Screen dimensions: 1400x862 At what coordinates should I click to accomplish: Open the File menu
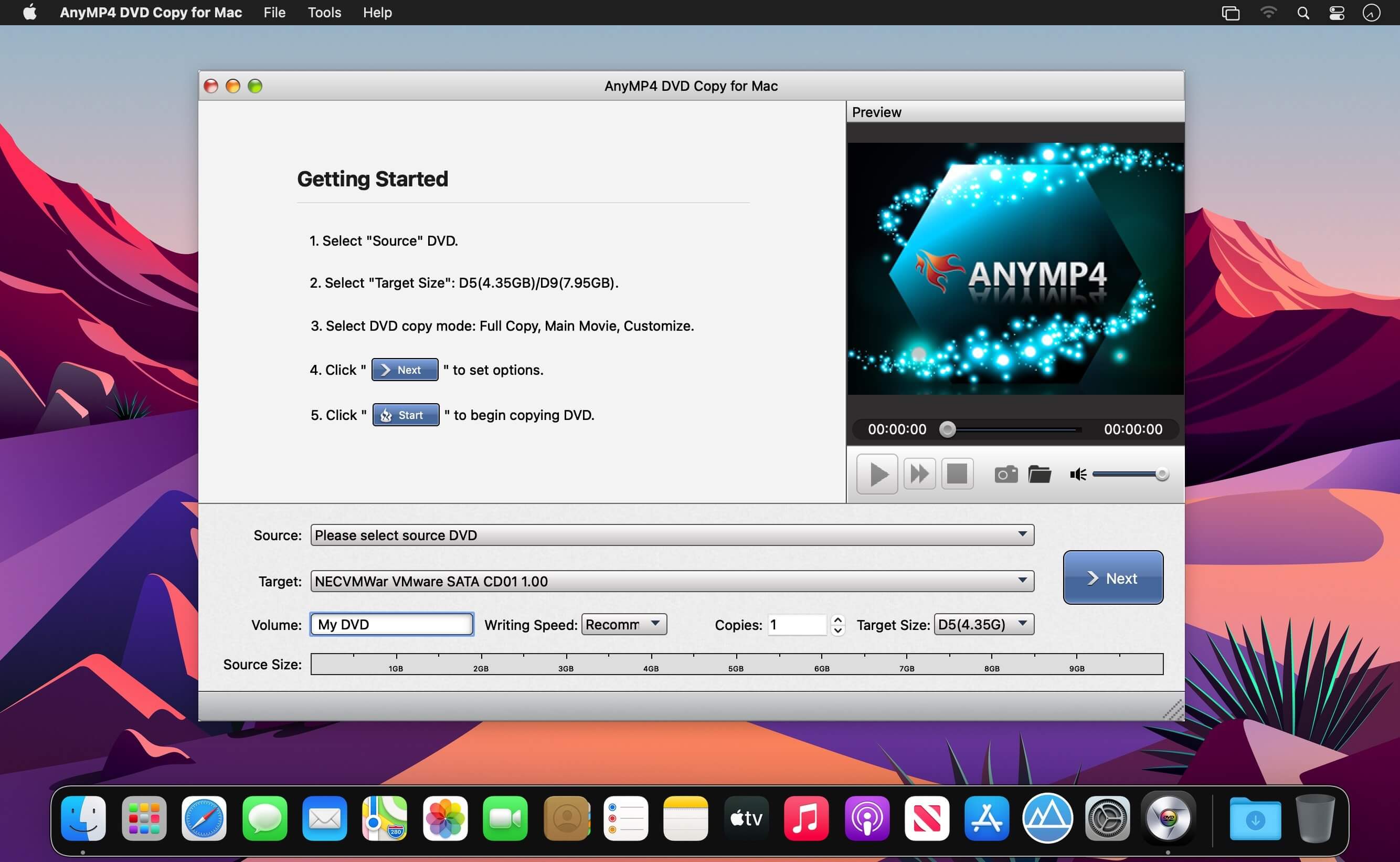(274, 13)
